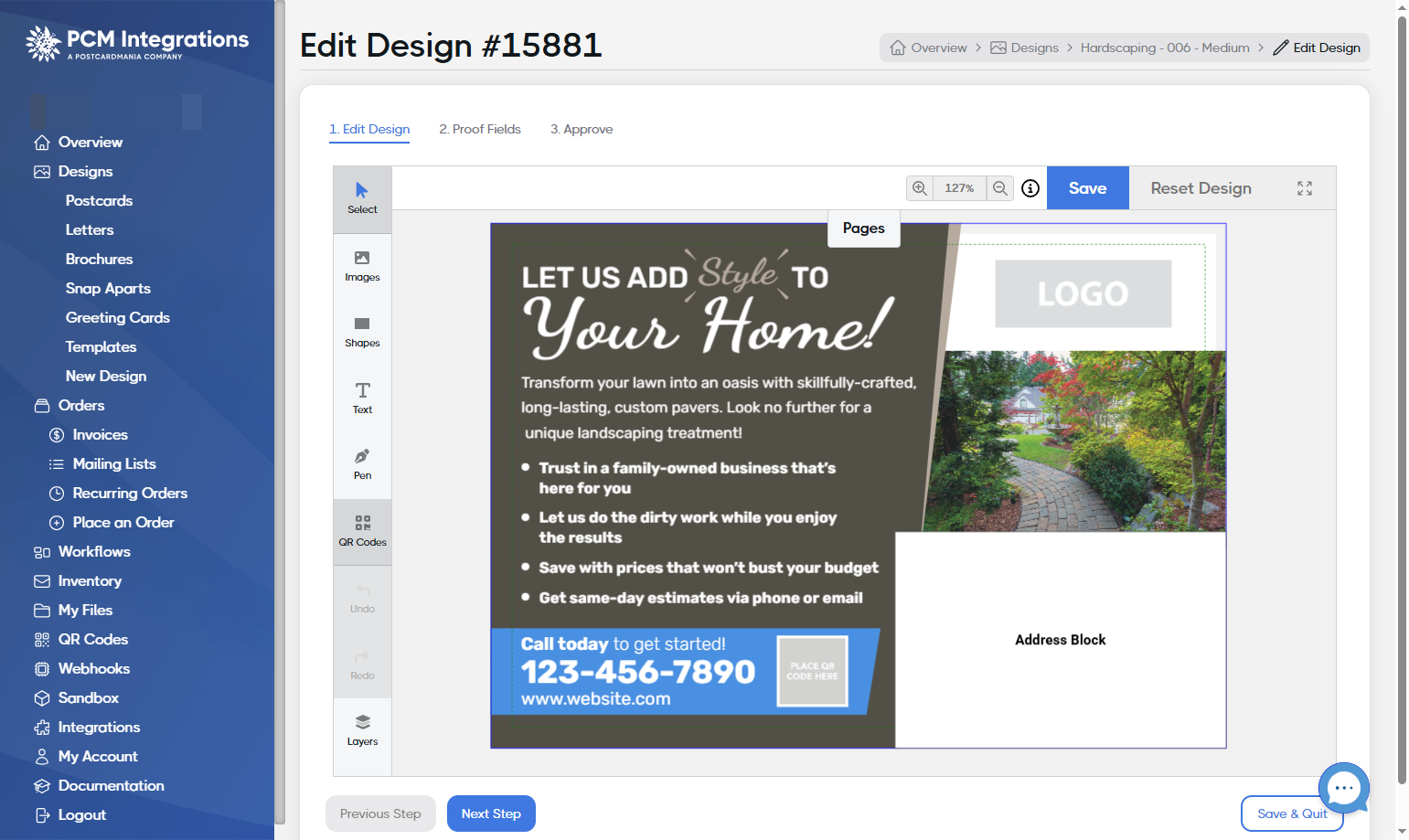Screen dimensions: 1409x840
Task: Open the Pages tab above the canvas
Action: (864, 229)
